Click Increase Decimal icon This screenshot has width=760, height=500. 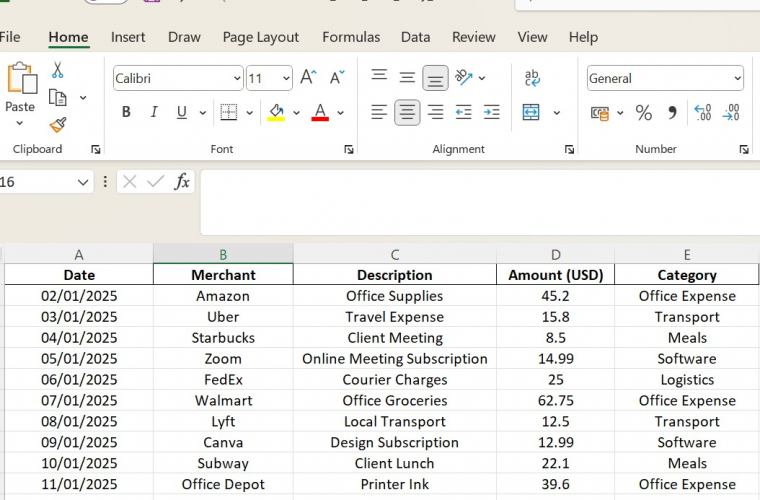coord(703,112)
